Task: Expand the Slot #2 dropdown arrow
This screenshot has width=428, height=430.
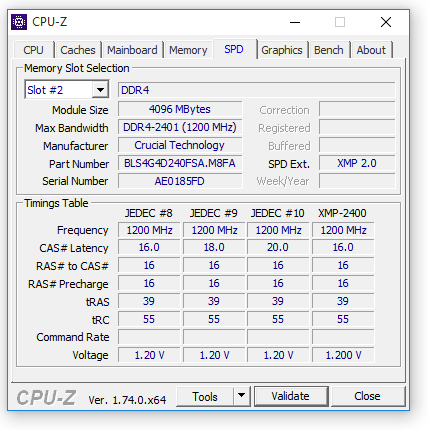Action: 100,90
